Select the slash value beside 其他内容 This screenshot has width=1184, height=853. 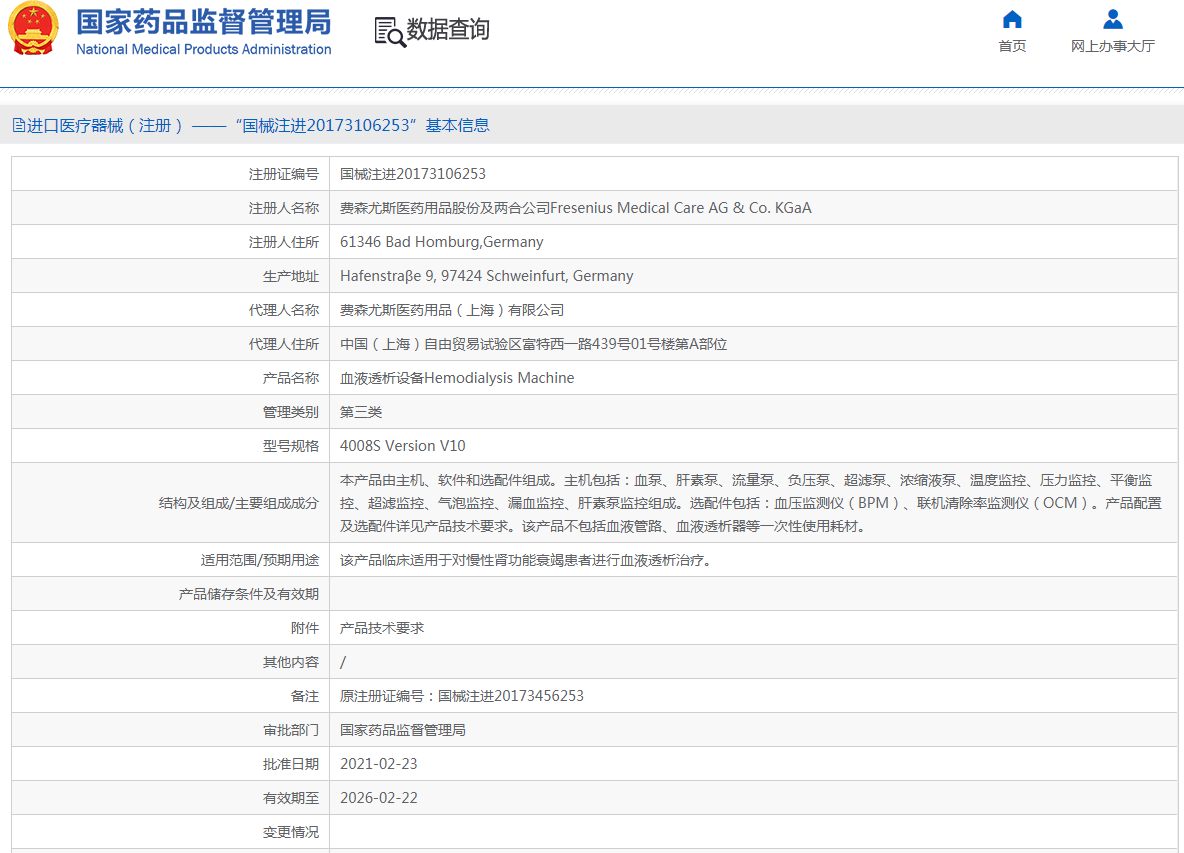[x=343, y=662]
